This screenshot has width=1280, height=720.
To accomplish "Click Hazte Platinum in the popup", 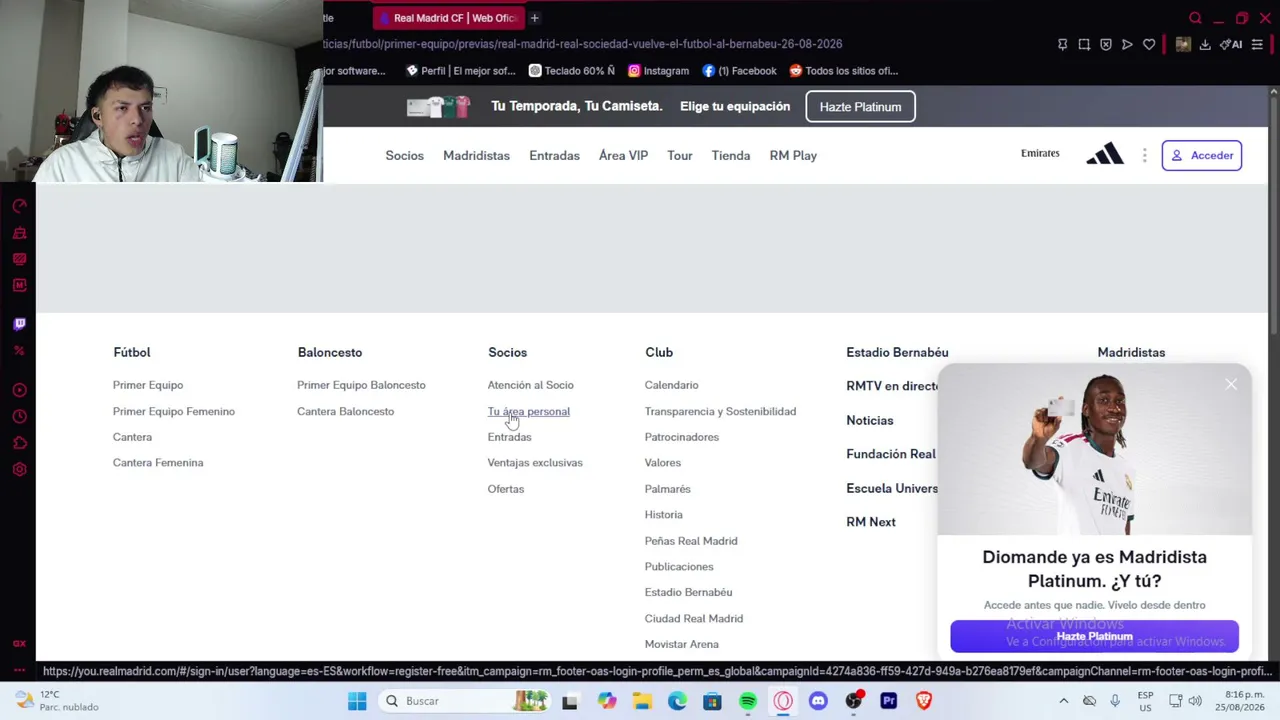I will tap(1094, 636).
